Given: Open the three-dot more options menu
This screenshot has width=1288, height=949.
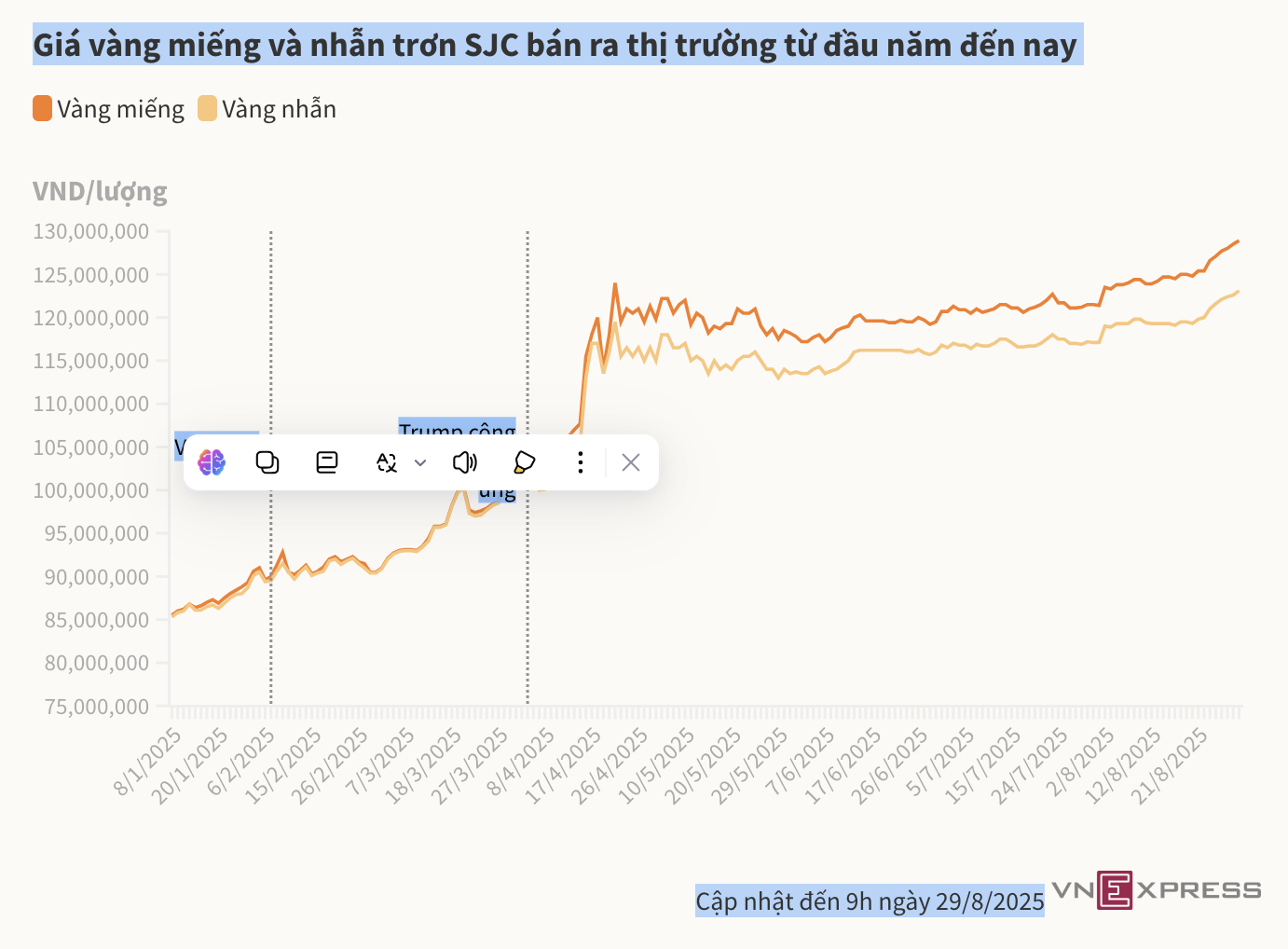Looking at the screenshot, I should click(581, 462).
